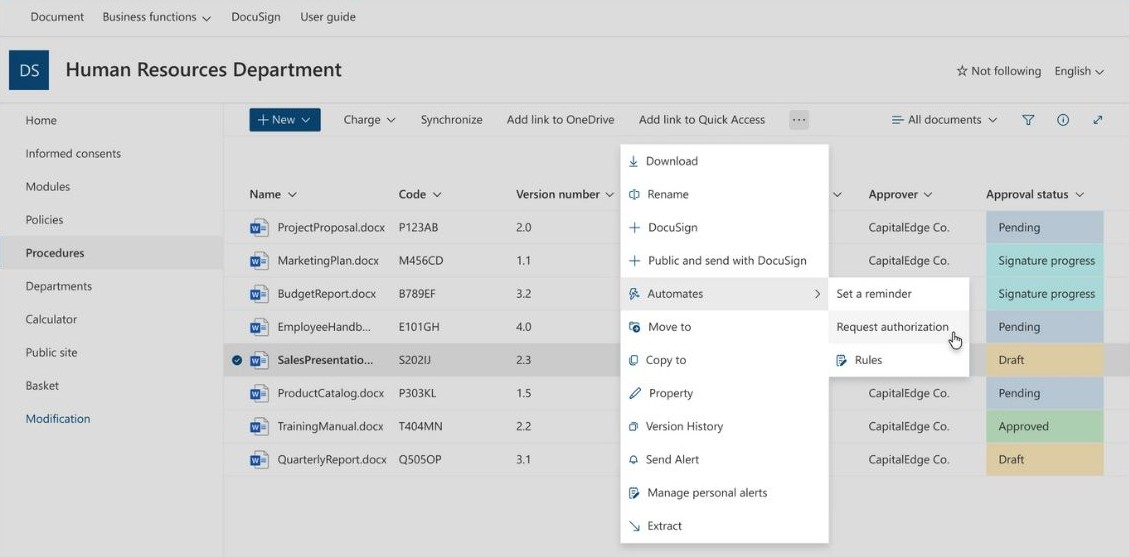Expand the Business functions menu

(157, 17)
